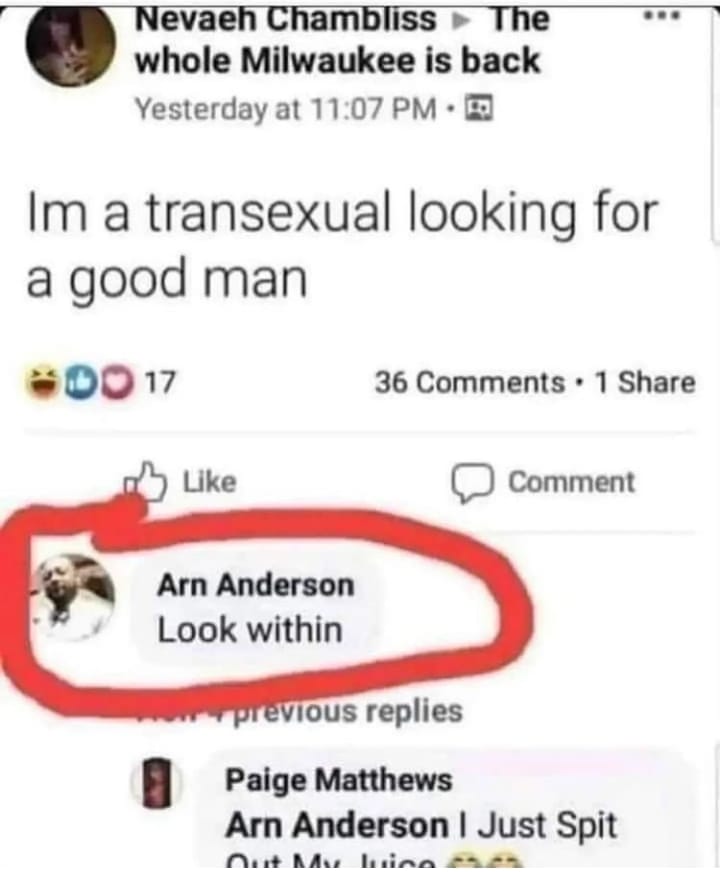Open the laughing Haha reaction icon

click(43, 383)
